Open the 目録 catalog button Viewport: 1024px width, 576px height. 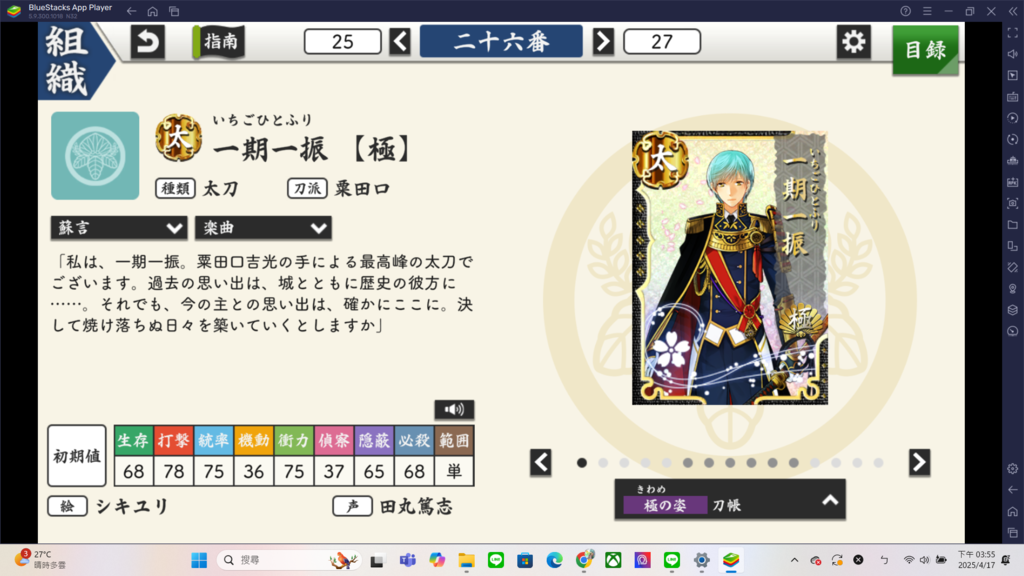[x=925, y=50]
